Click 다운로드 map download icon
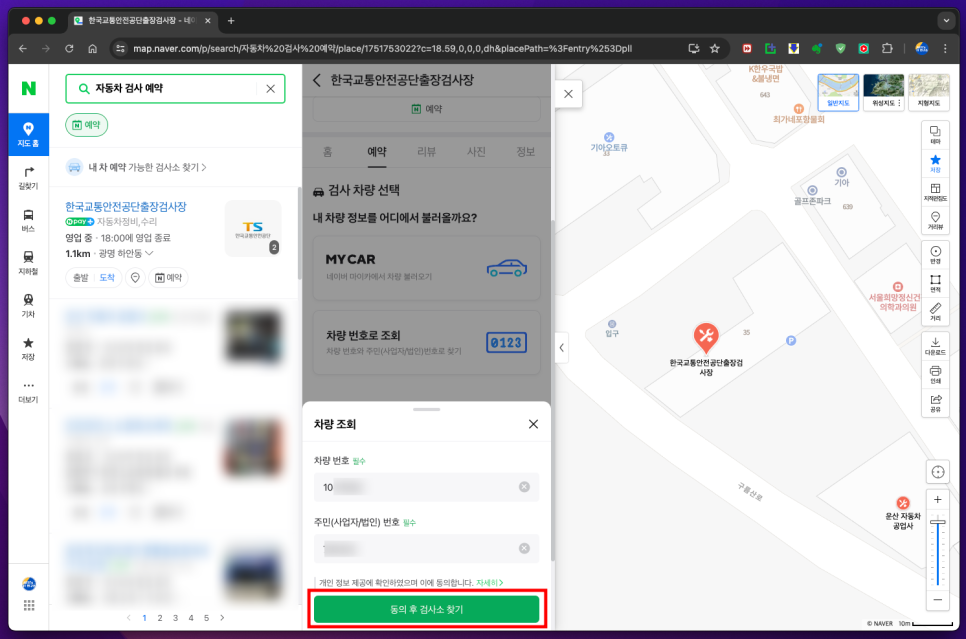 pyautogui.click(x=935, y=346)
